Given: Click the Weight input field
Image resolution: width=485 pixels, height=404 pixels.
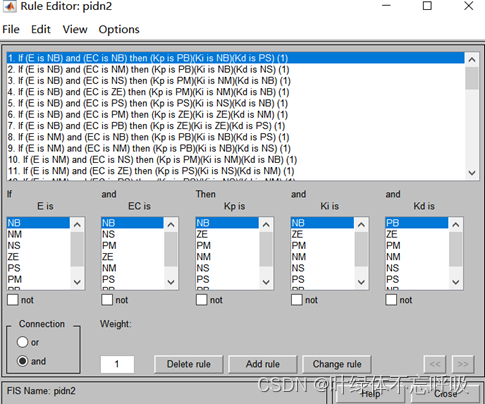Looking at the screenshot, I should click(x=117, y=364).
